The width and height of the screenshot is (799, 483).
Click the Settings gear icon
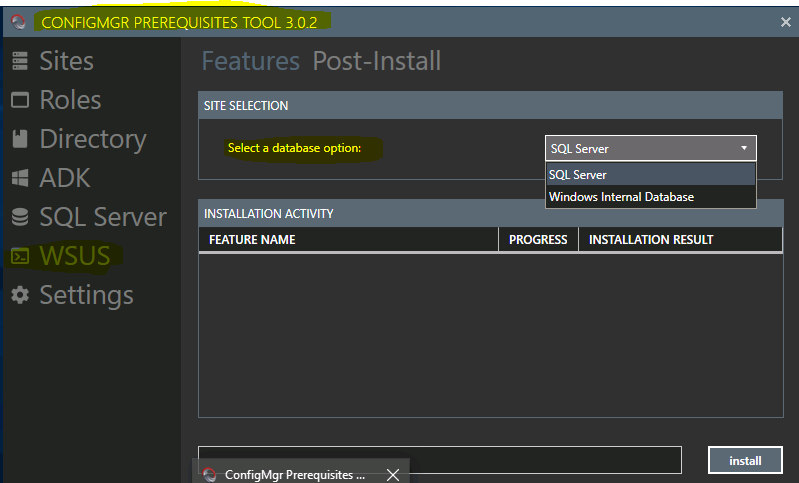click(20, 295)
